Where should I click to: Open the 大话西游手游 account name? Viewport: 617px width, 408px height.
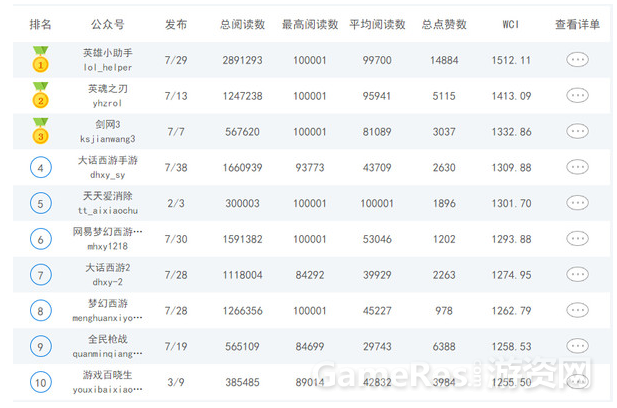(x=108, y=160)
